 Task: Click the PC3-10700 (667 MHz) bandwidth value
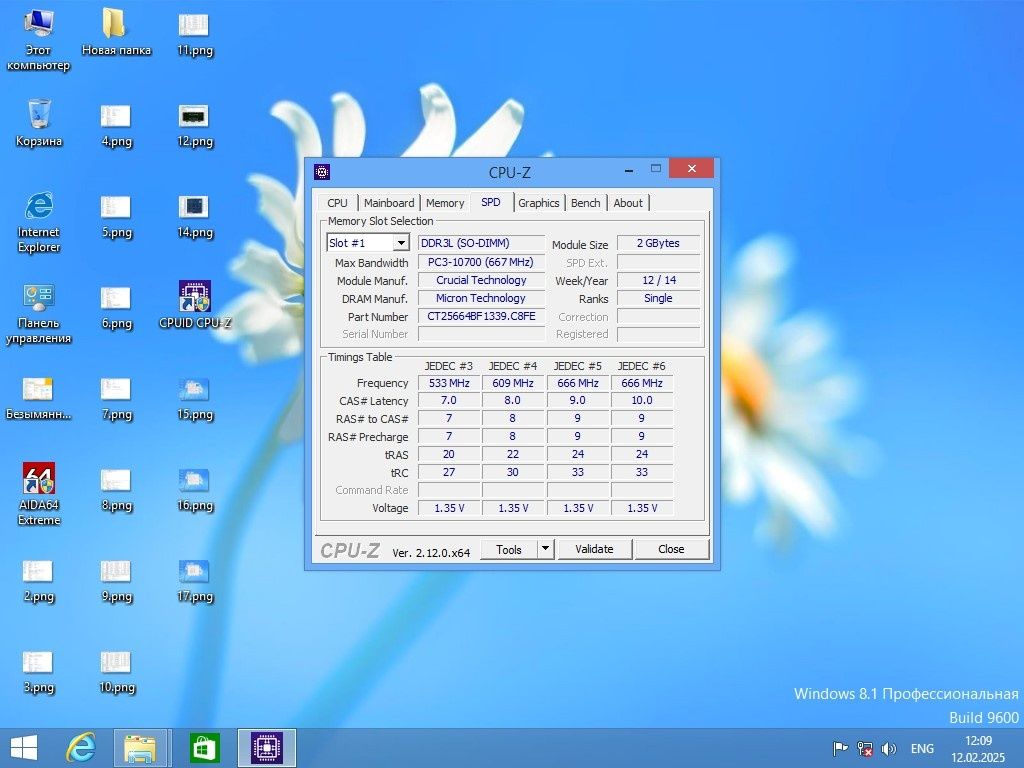point(481,262)
